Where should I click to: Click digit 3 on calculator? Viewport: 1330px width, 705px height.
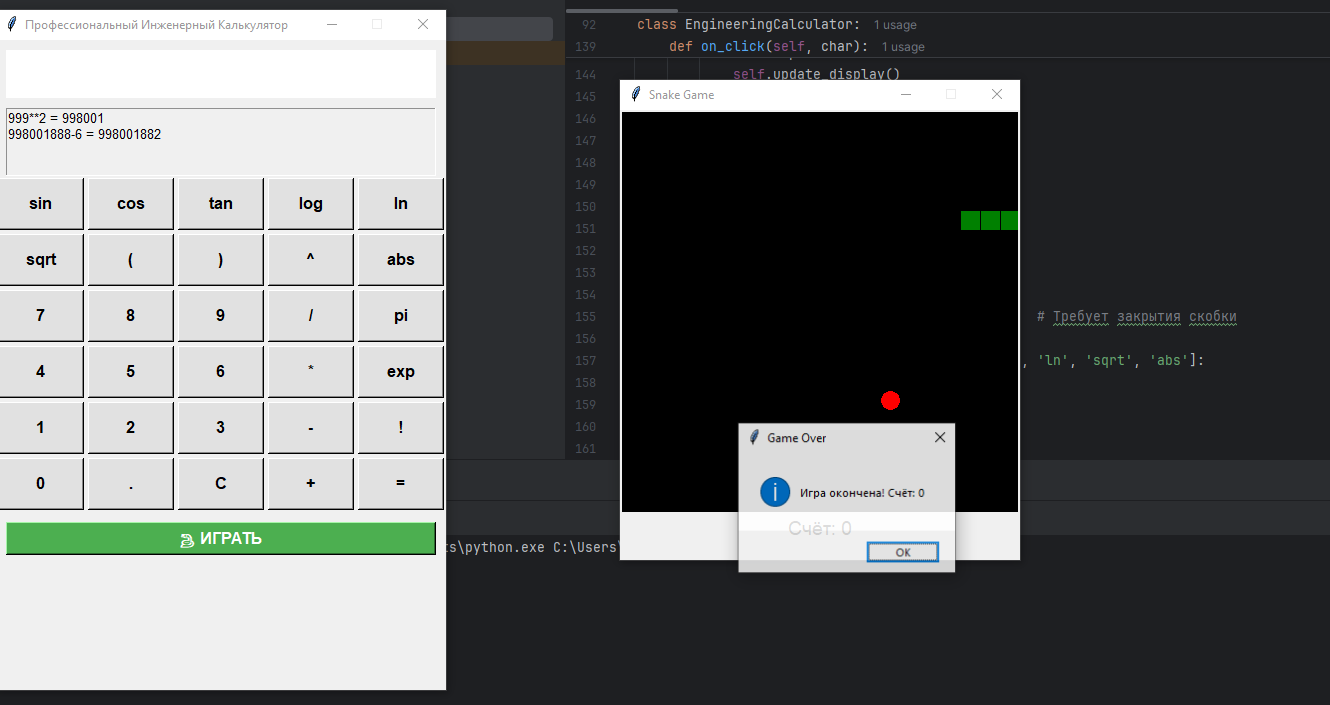coord(221,428)
